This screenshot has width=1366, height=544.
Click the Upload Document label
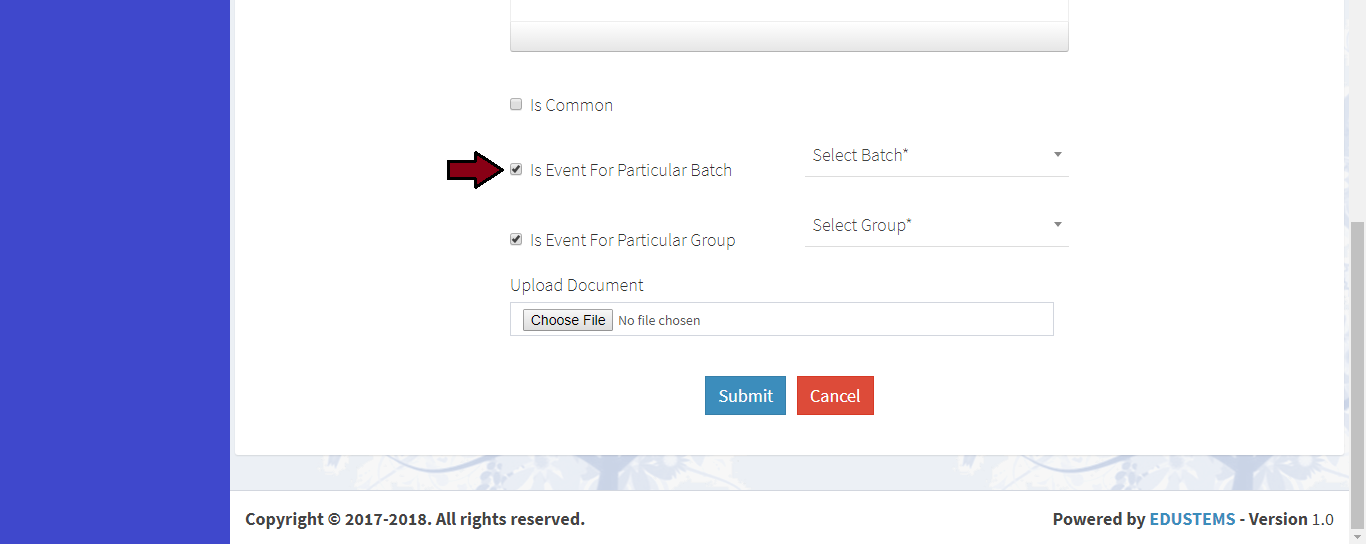tap(577, 285)
